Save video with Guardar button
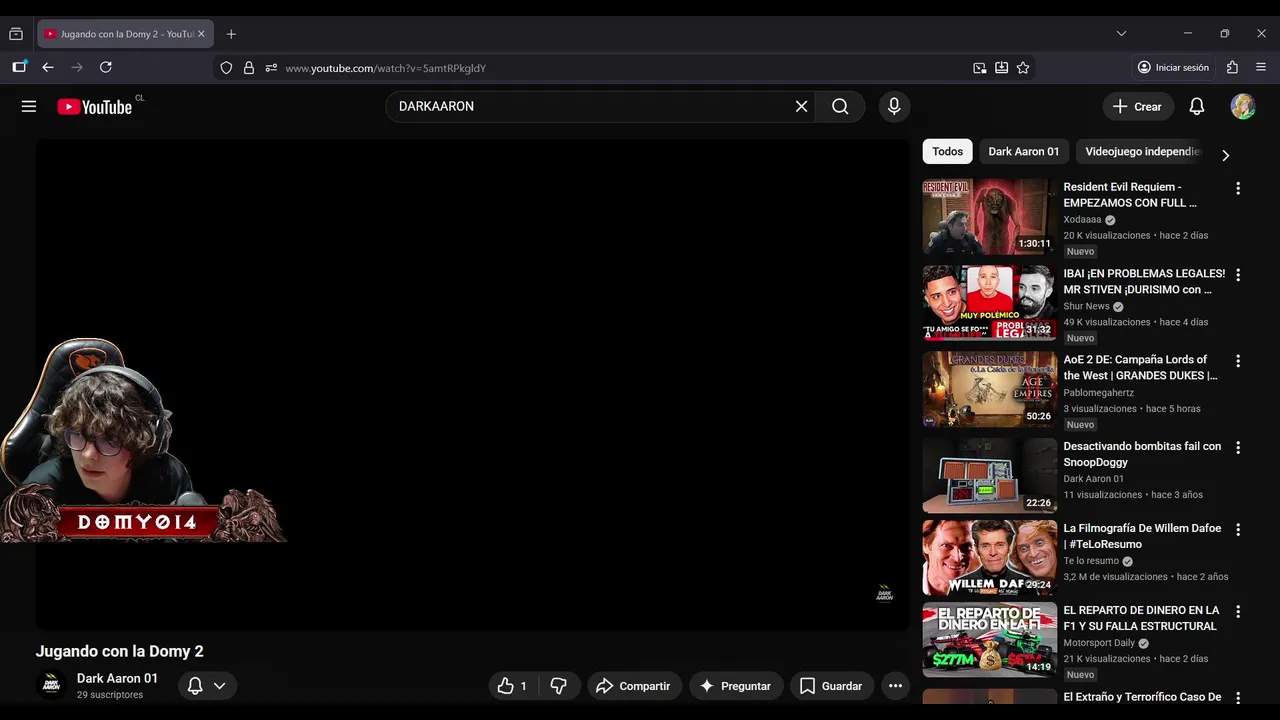The height and width of the screenshot is (720, 1280). (831, 686)
